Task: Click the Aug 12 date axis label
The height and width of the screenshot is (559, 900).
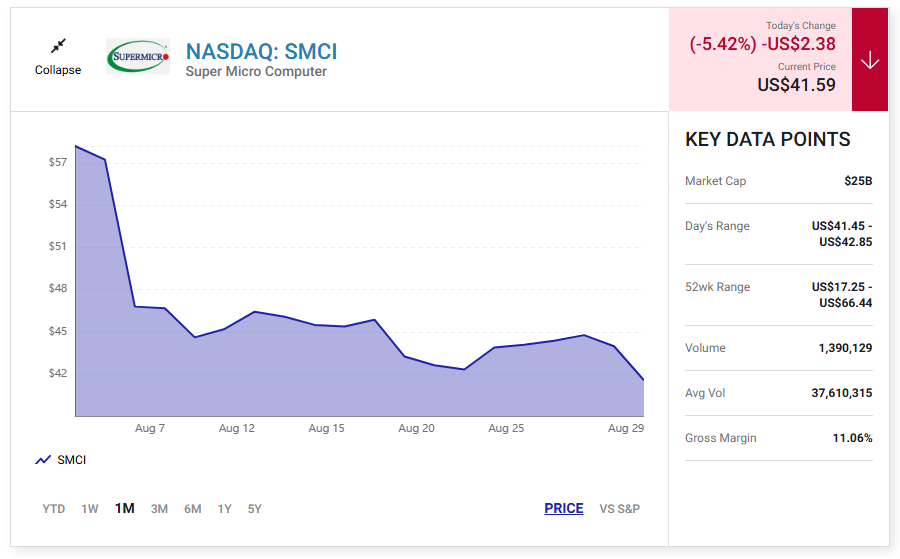Action: (236, 428)
